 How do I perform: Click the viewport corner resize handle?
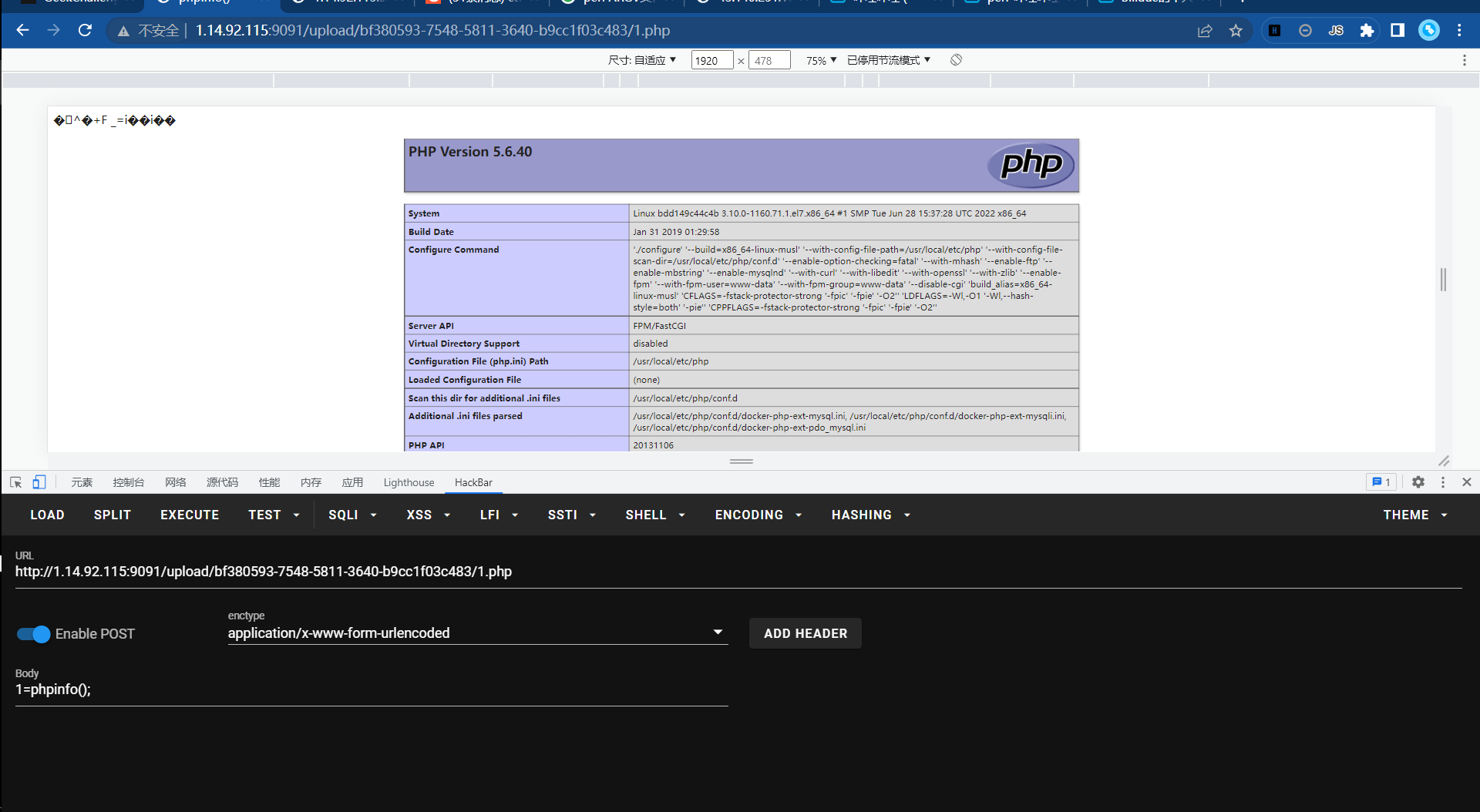click(x=1444, y=461)
